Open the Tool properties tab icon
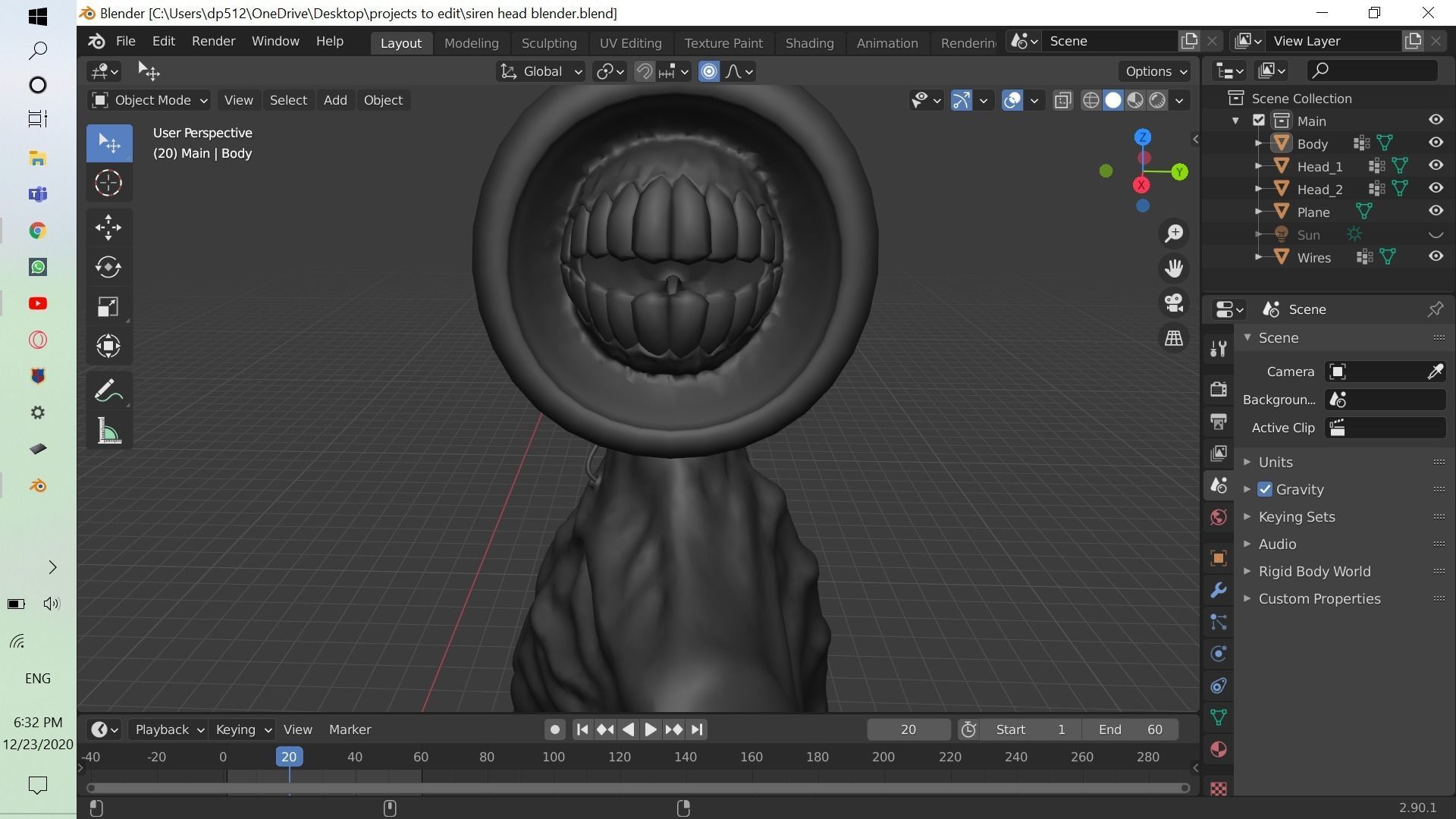1456x819 pixels. point(1219,348)
